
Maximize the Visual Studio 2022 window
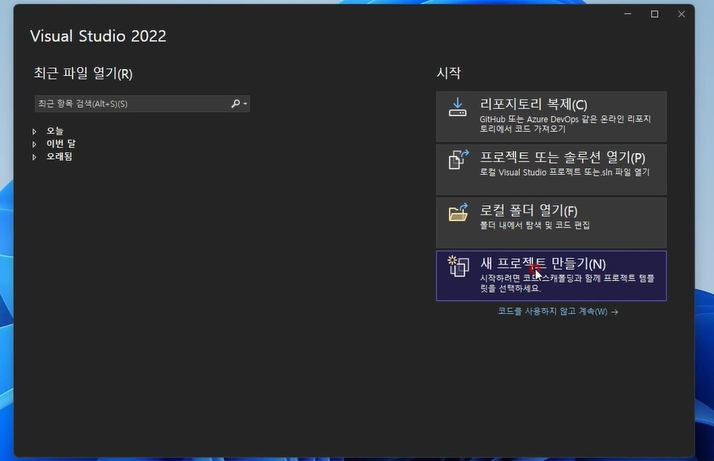(x=654, y=14)
